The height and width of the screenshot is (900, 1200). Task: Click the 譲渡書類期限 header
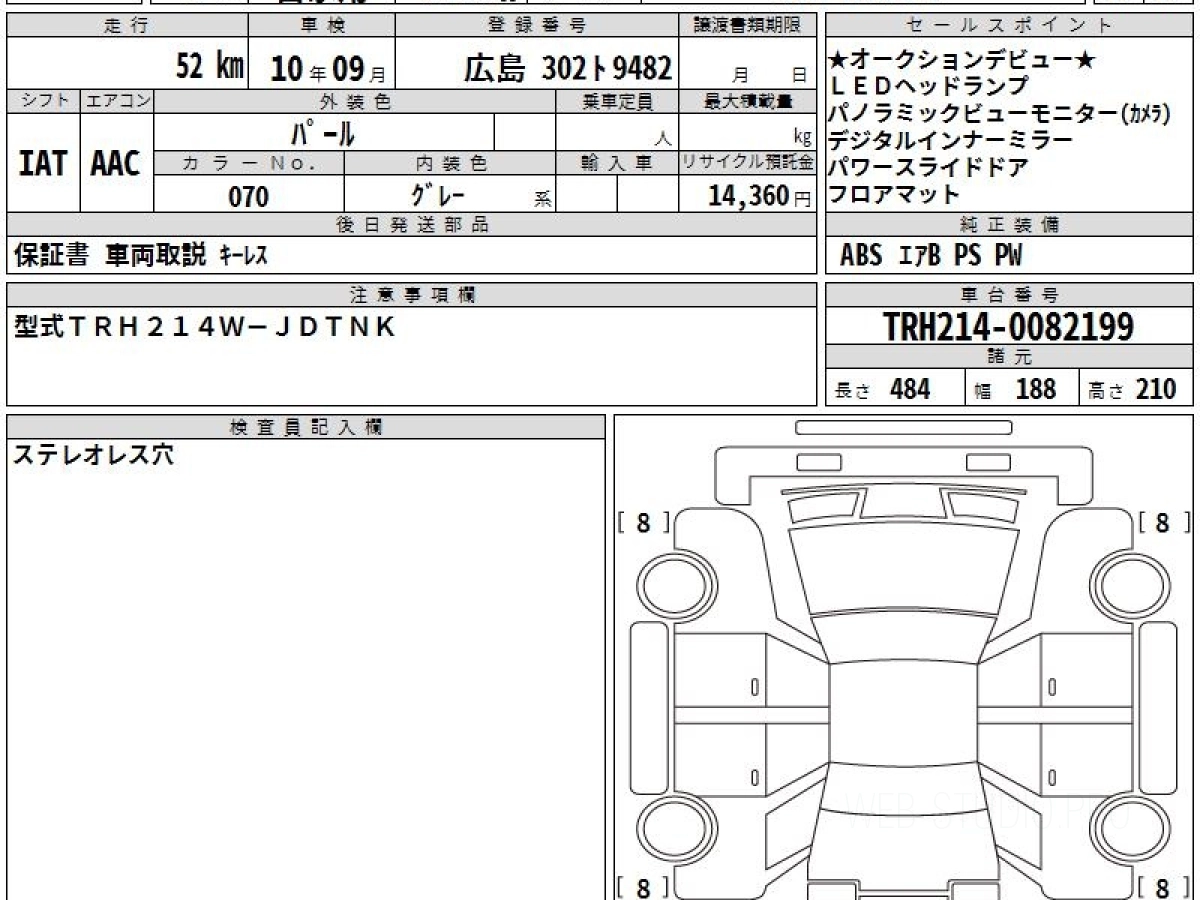(748, 26)
